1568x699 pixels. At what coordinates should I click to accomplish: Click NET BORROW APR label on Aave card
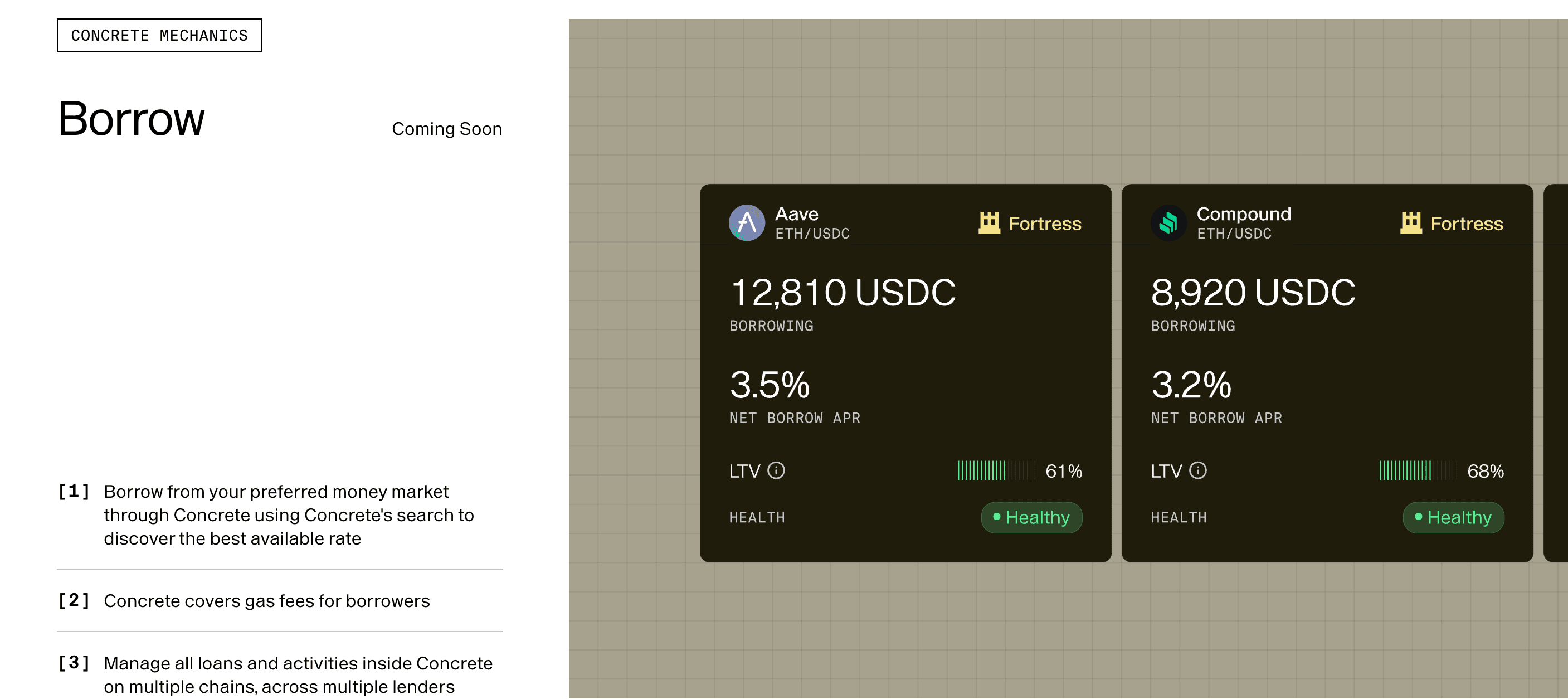[795, 418]
